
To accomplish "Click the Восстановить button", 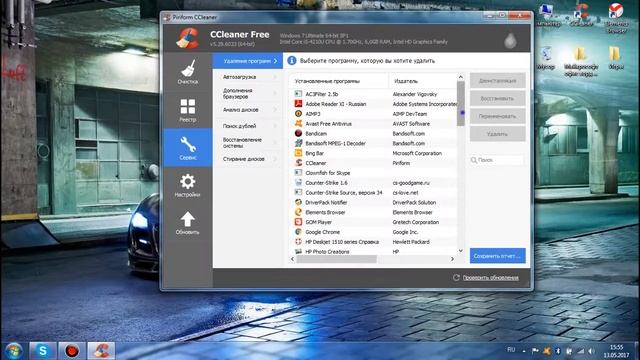I will point(498,98).
